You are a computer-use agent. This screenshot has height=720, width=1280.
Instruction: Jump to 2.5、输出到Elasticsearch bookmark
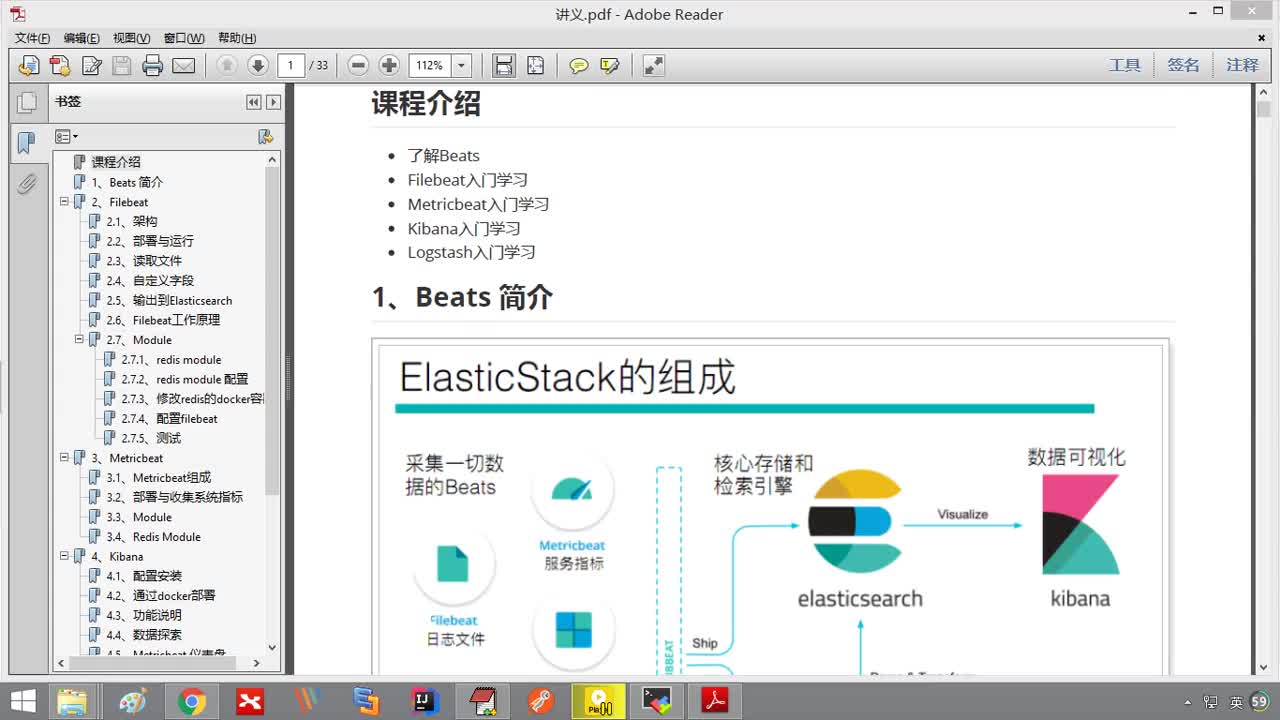[x=169, y=300]
